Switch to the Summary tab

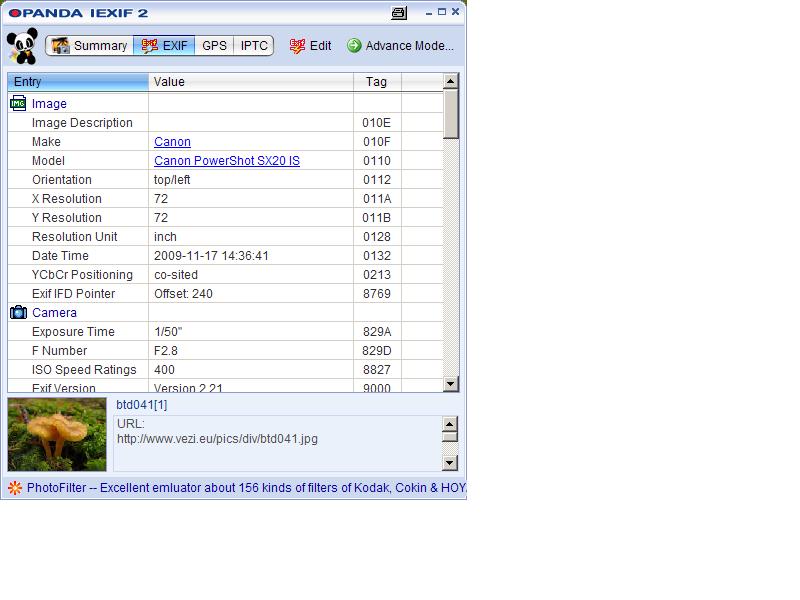(x=89, y=46)
